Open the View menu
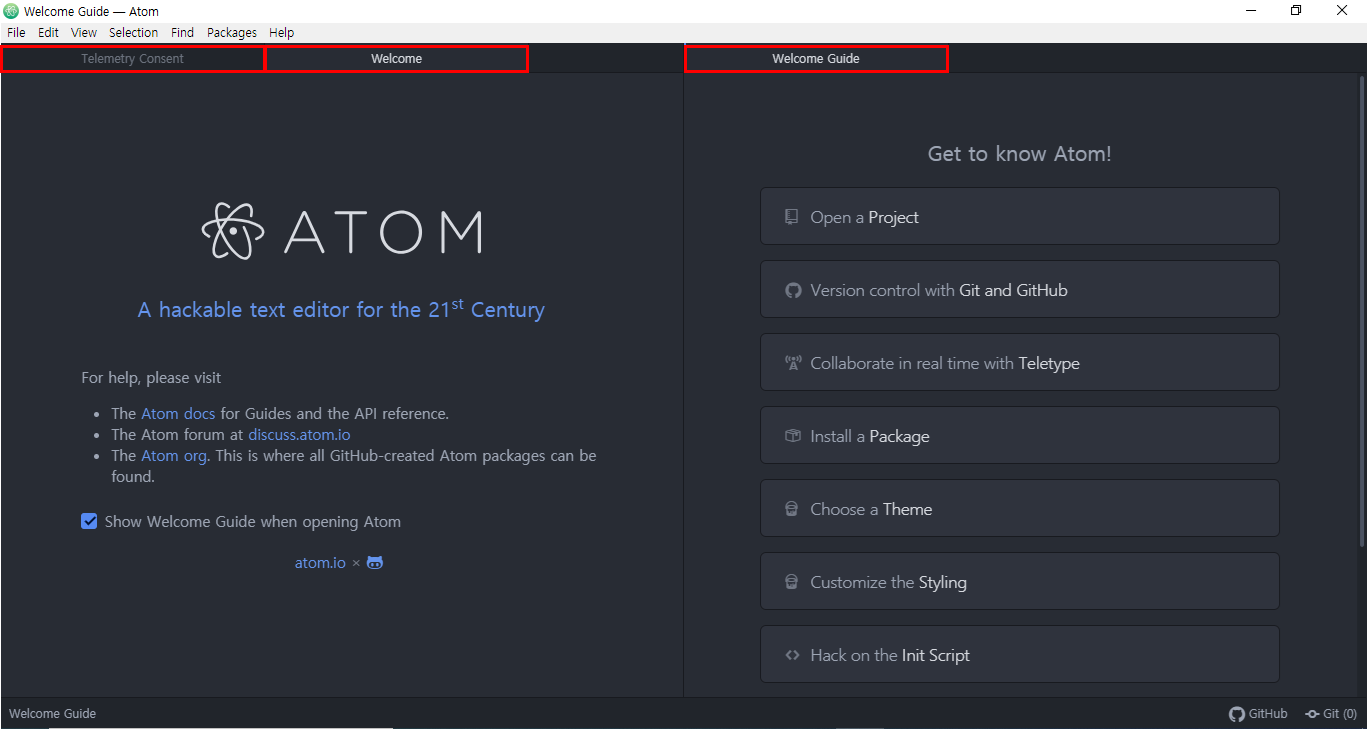The height and width of the screenshot is (729, 1367). [x=84, y=33]
